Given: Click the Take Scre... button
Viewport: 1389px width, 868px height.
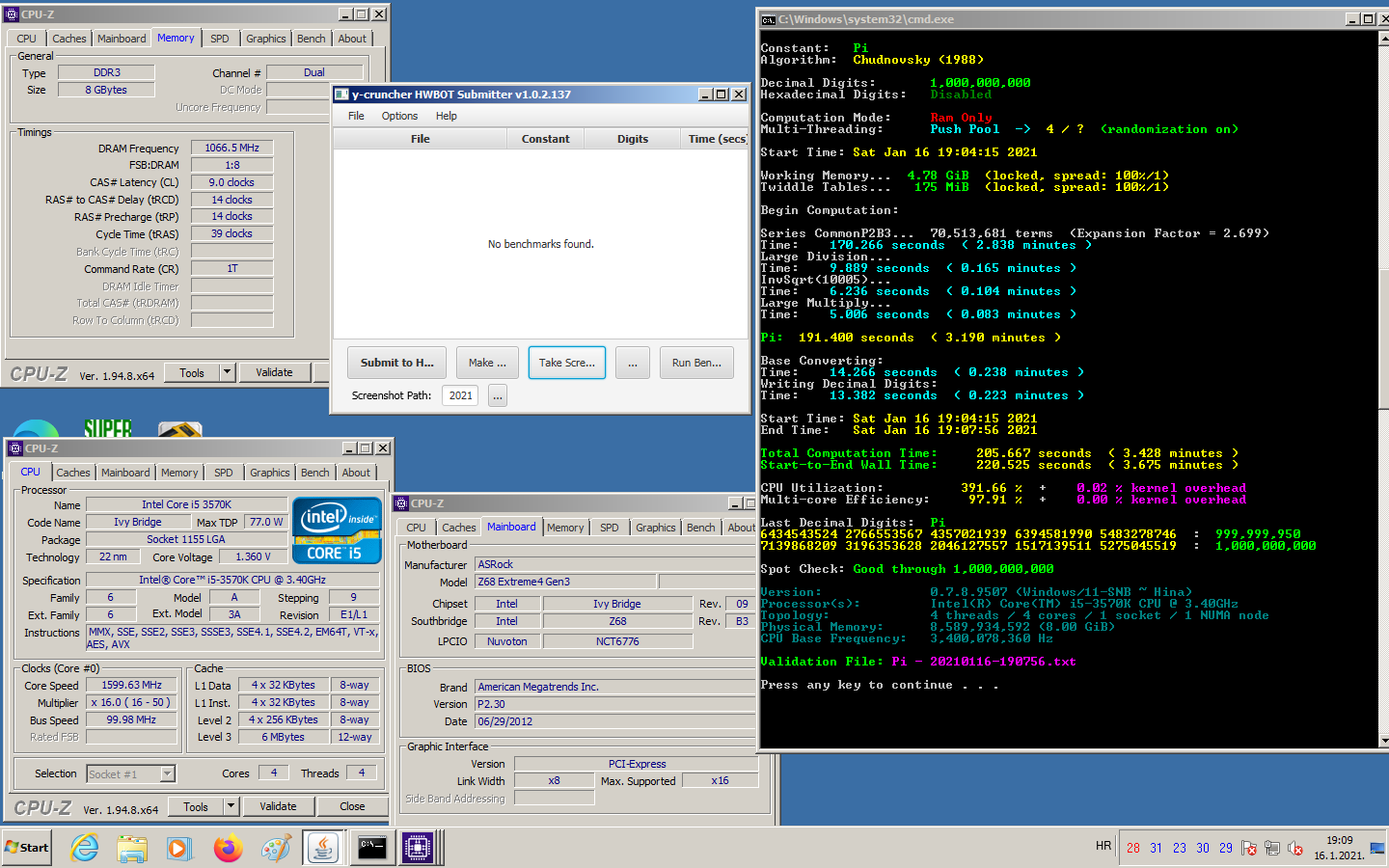Looking at the screenshot, I should click(567, 363).
